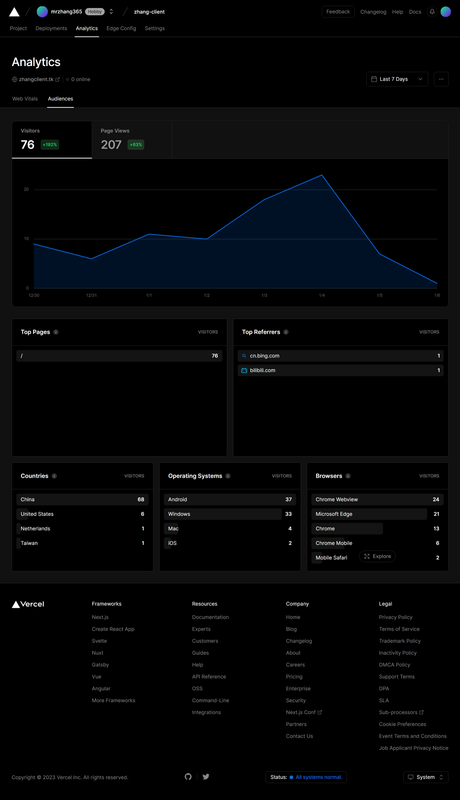The width and height of the screenshot is (460, 800).
Task: Click the info icon beside Browsers
Action: 348,476
